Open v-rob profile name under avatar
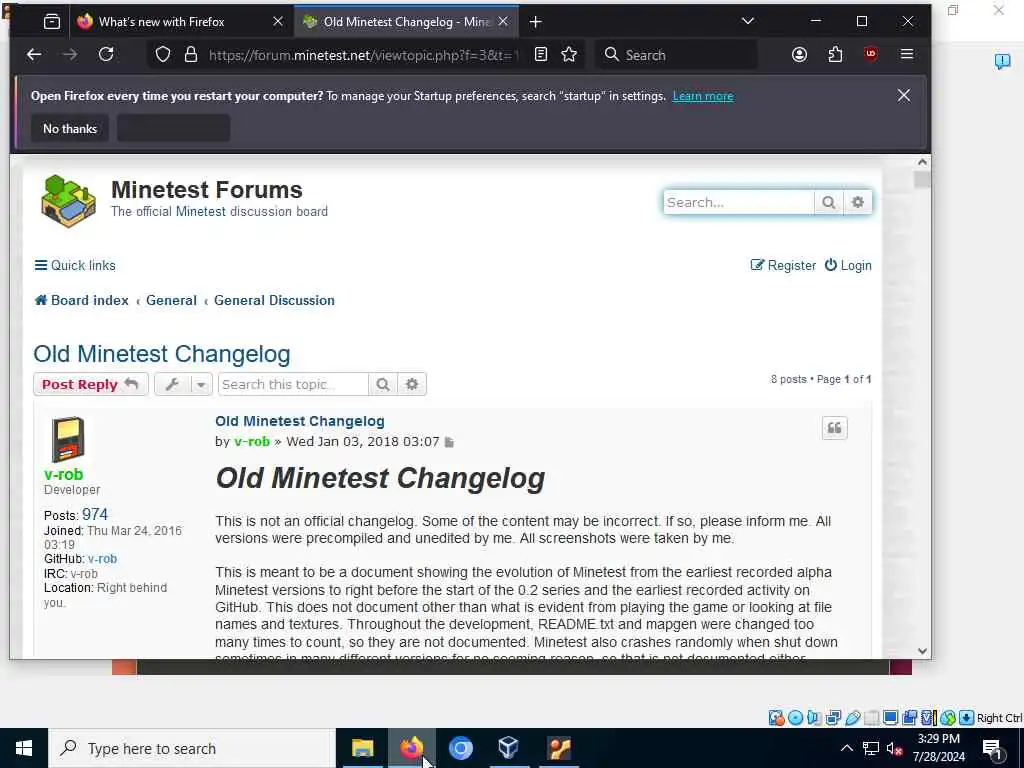The image size is (1024, 768). tap(63, 474)
